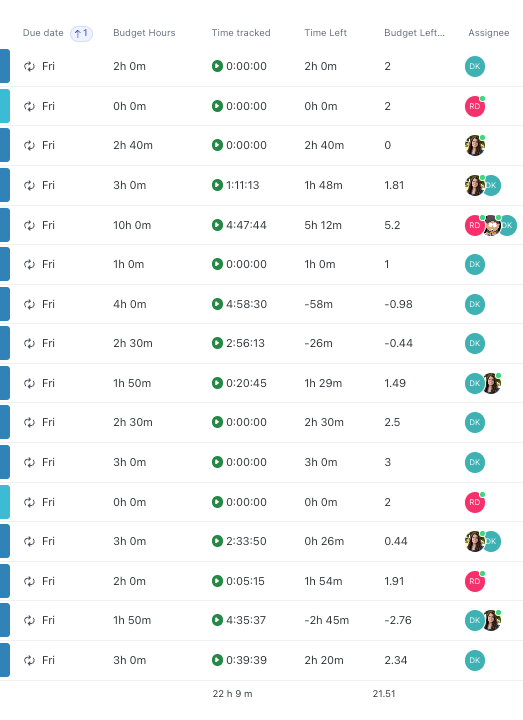The width and height of the screenshot is (523, 720).
Task: Start timer on the 4:47:44 tracked row
Action: [x=217, y=225]
